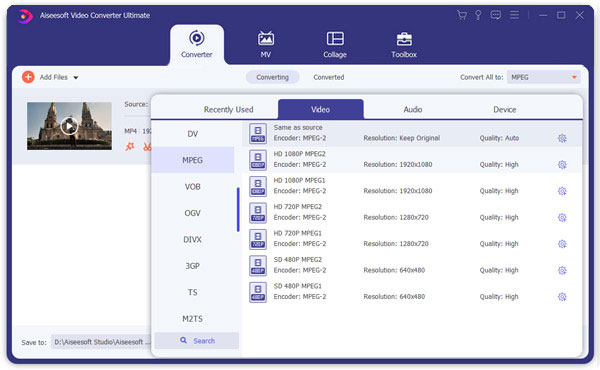This screenshot has width=600, height=370.
Task: Select the Audio format tab
Action: (412, 109)
